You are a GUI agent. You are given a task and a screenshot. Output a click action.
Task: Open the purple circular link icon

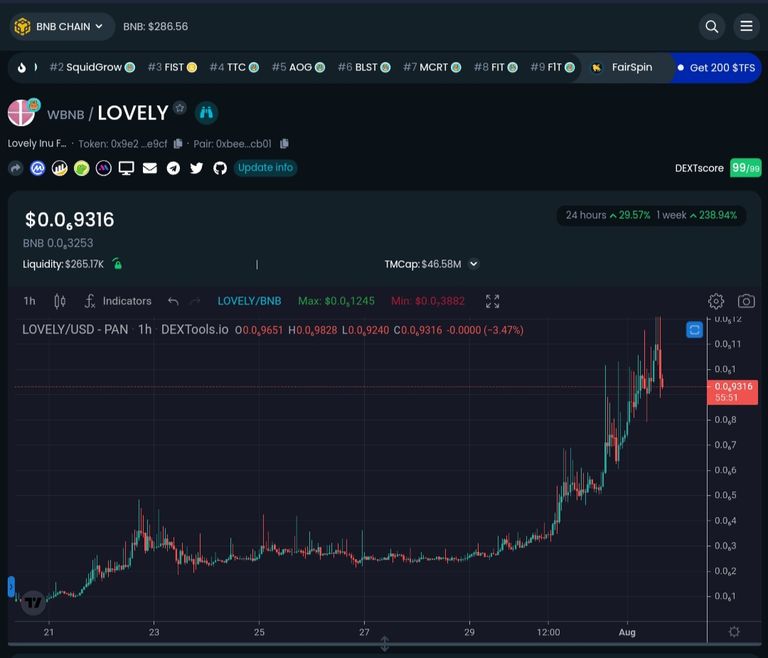coord(103,168)
